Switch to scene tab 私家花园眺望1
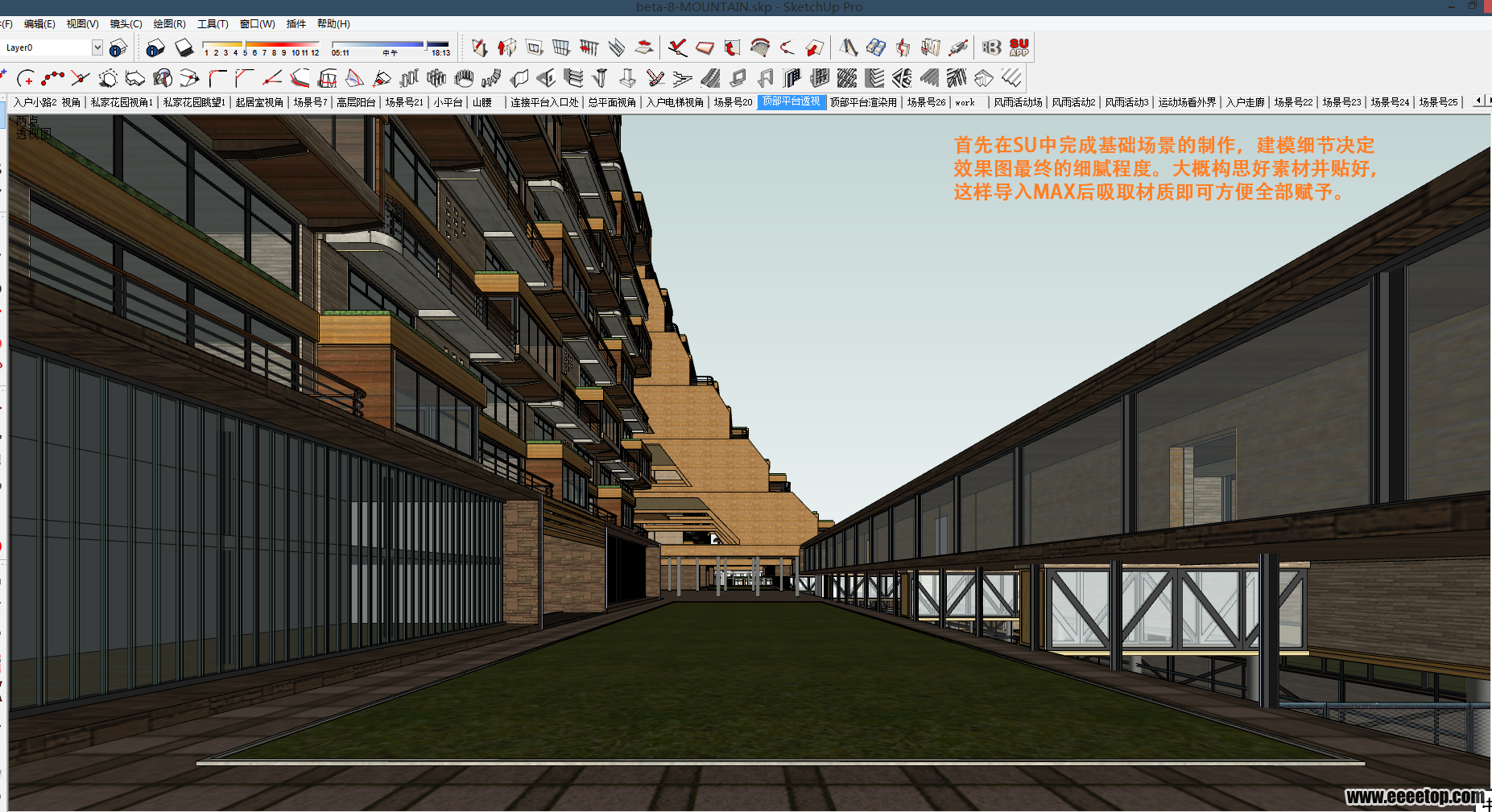Screen dimensions: 1492x812 click(193, 102)
